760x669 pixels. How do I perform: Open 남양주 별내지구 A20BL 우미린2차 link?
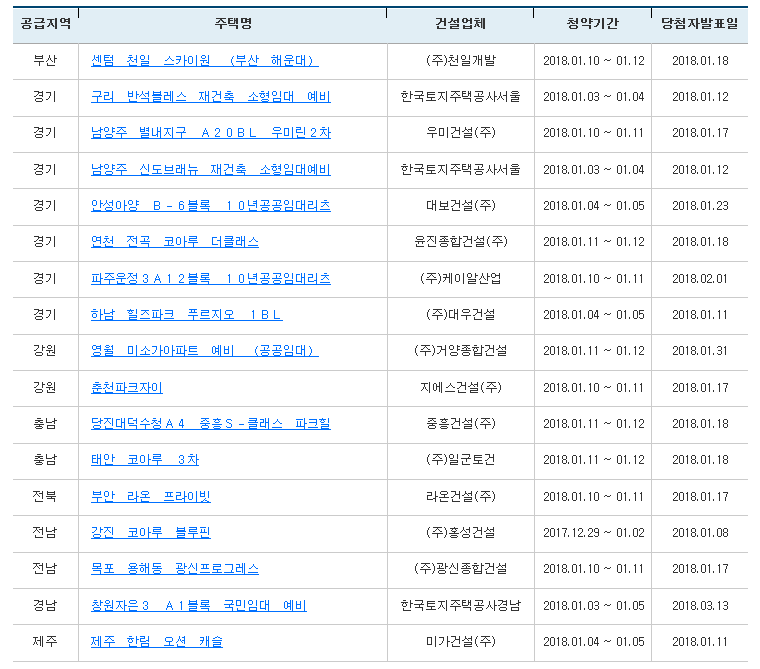210,133
